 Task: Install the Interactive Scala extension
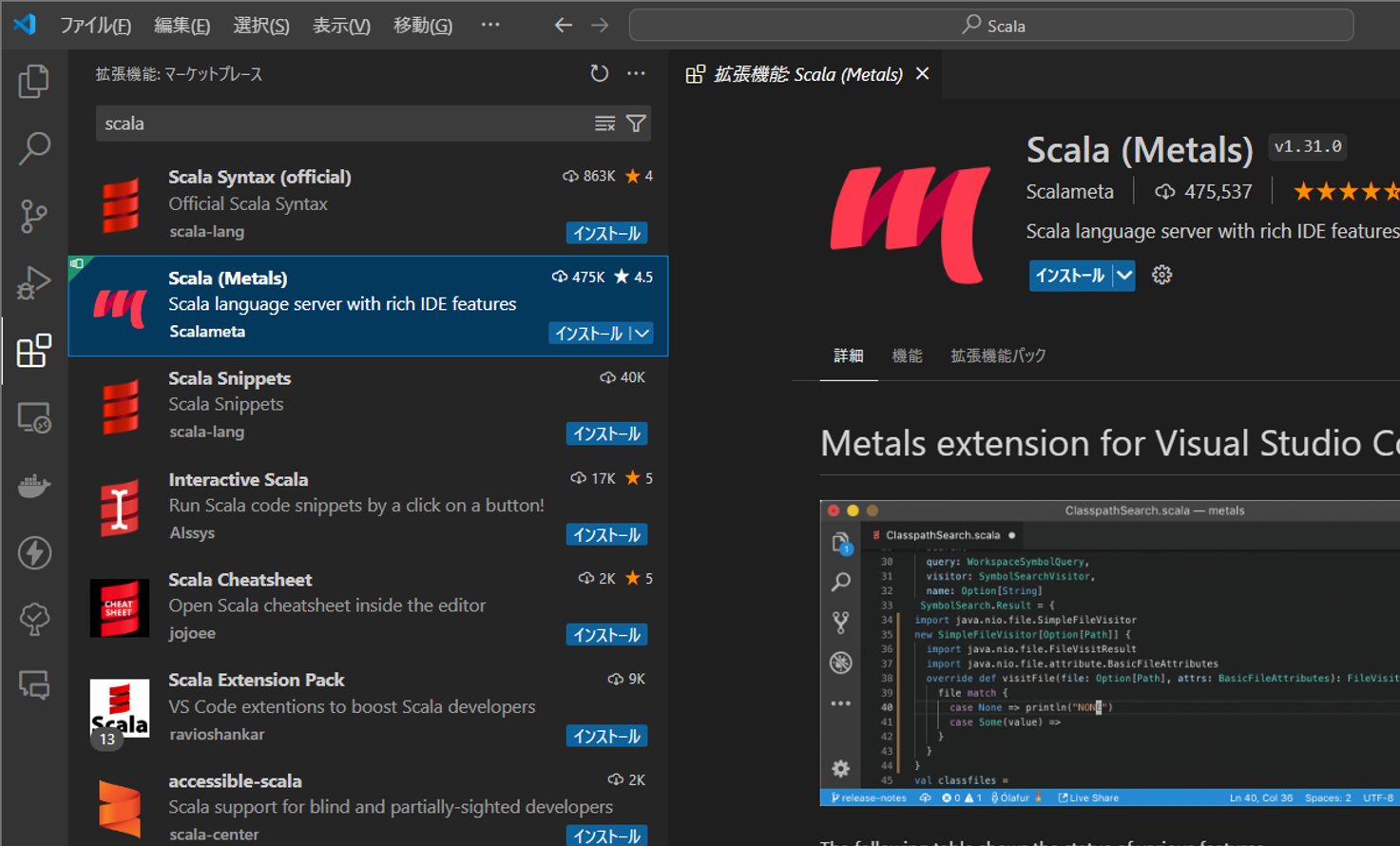coord(606,535)
